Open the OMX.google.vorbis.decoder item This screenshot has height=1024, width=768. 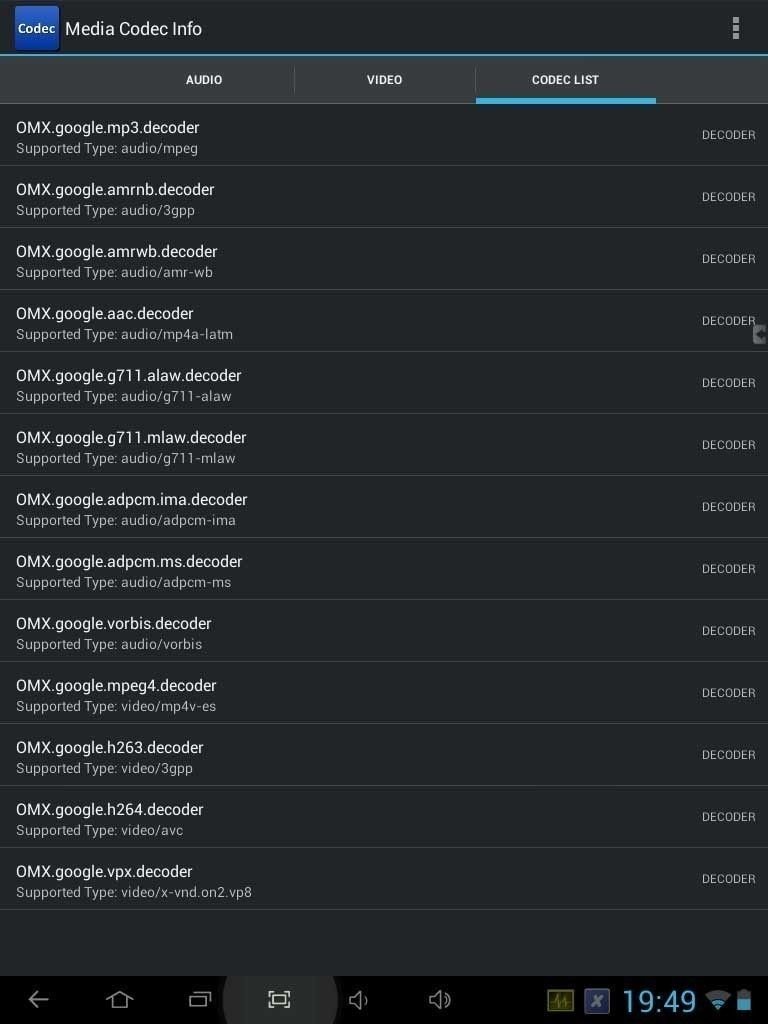[x=384, y=632]
